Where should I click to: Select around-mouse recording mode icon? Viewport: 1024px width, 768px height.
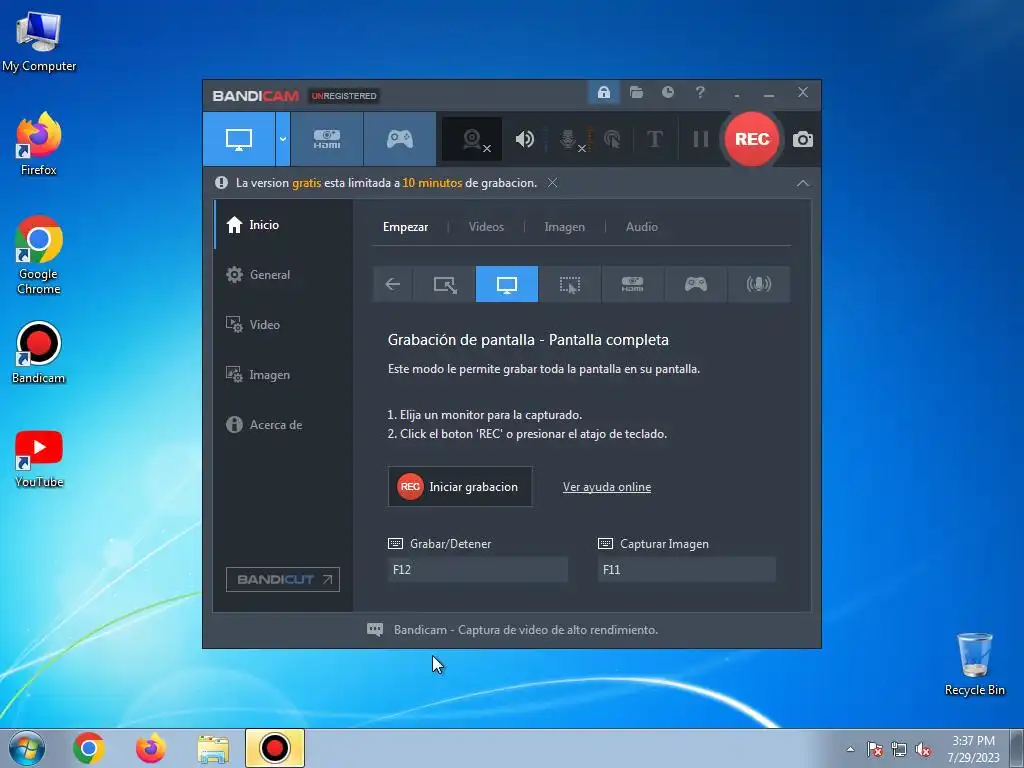(x=569, y=284)
